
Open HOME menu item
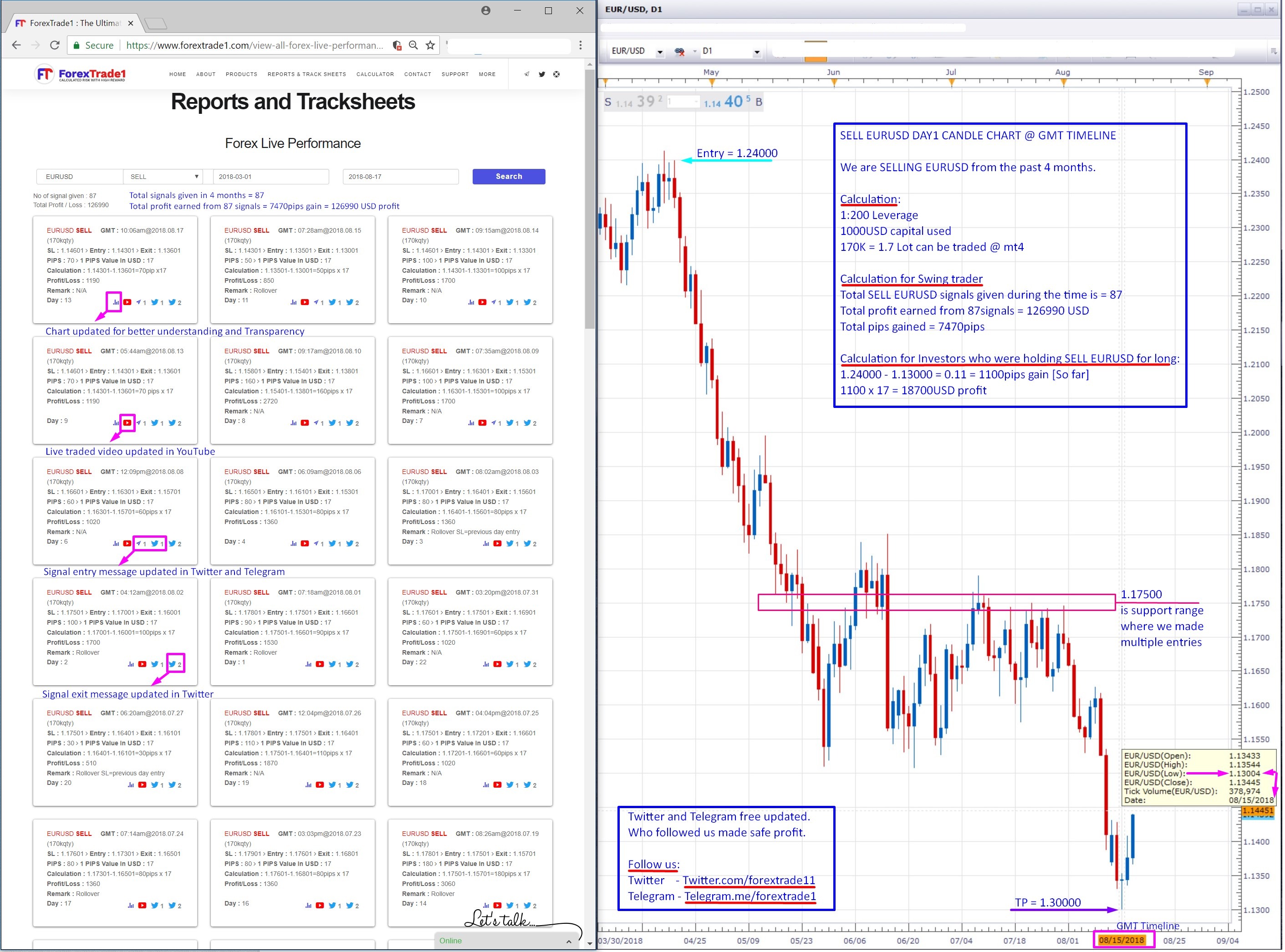178,74
